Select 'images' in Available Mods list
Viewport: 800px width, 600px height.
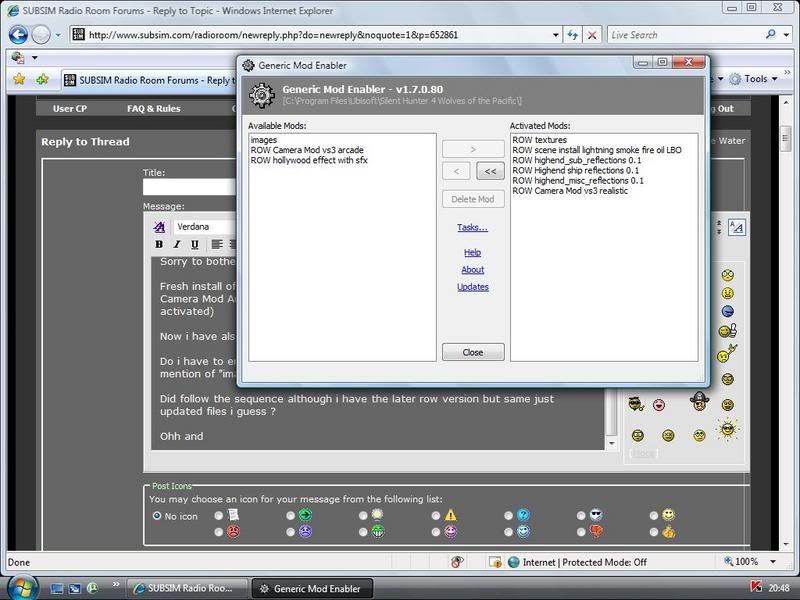264,140
